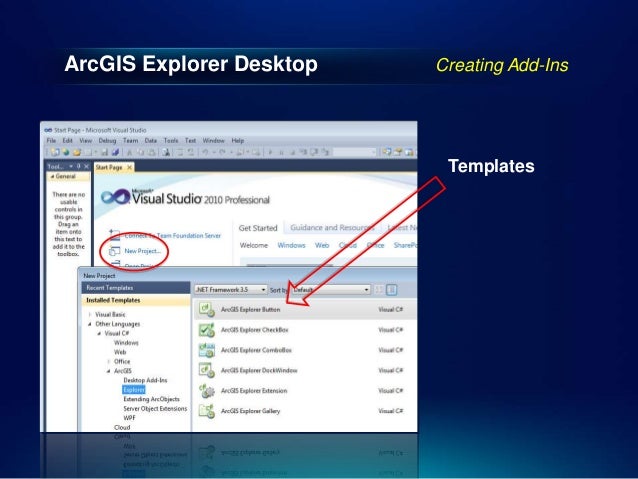Open the Window menu
The width and height of the screenshot is (638, 479).
click(x=214, y=140)
